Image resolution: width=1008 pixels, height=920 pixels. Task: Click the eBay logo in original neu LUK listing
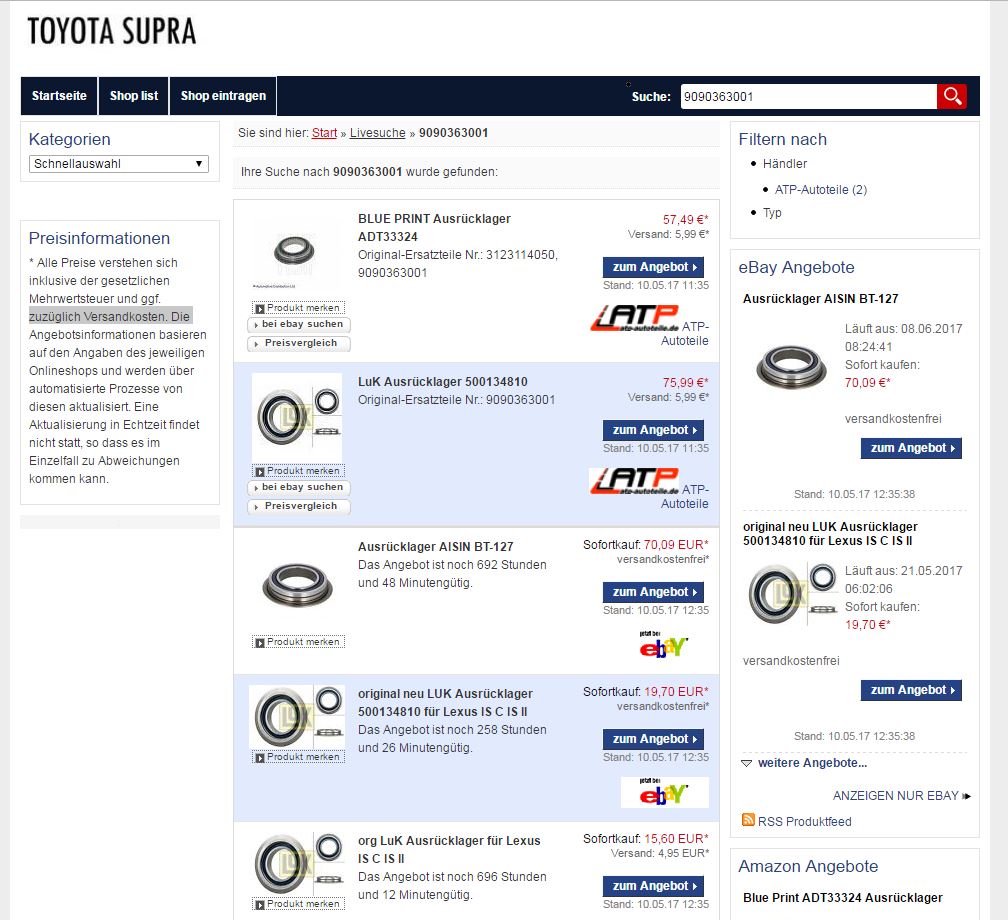coord(664,792)
